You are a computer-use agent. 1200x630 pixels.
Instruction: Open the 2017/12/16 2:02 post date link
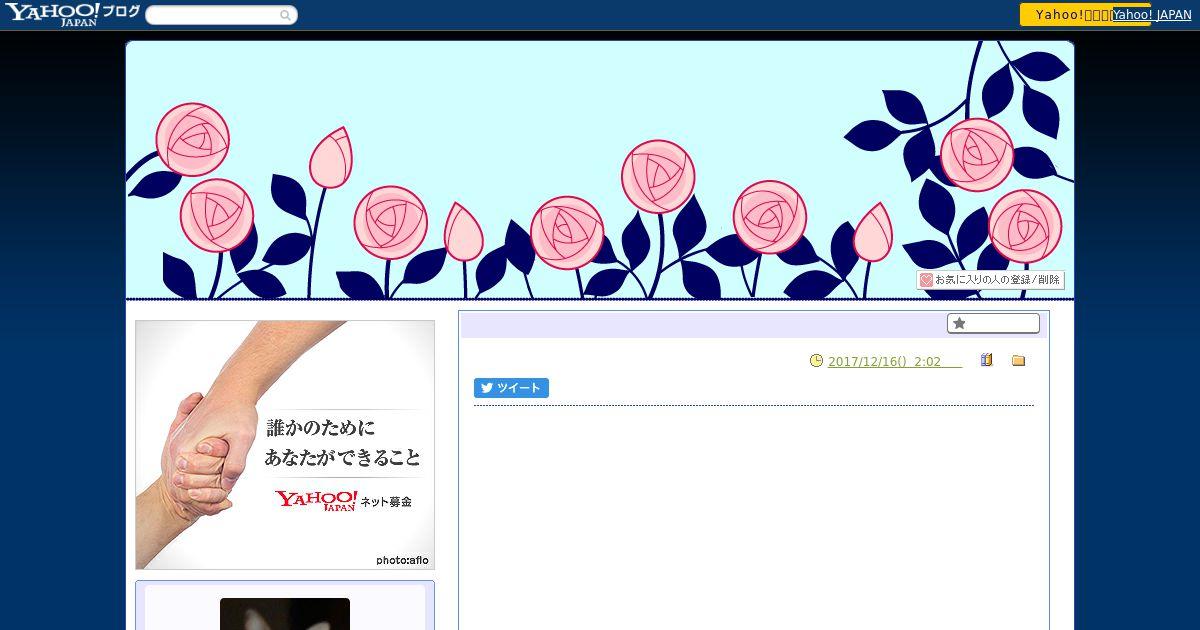pyautogui.click(x=895, y=361)
